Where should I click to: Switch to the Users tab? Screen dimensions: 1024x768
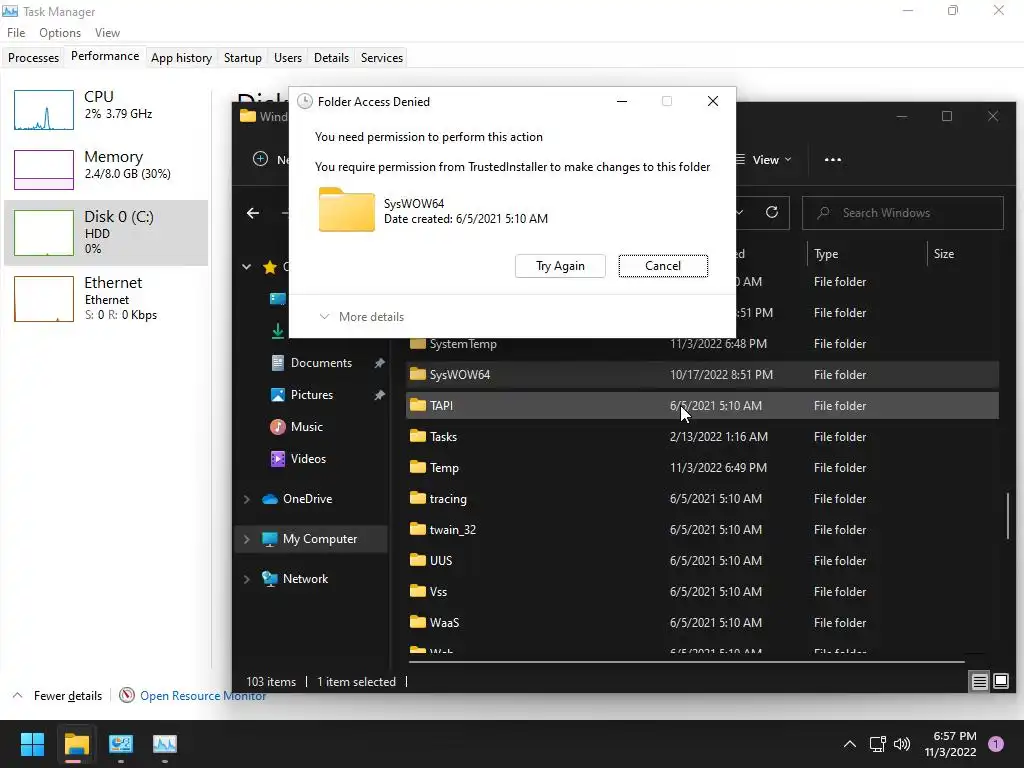[x=287, y=57]
